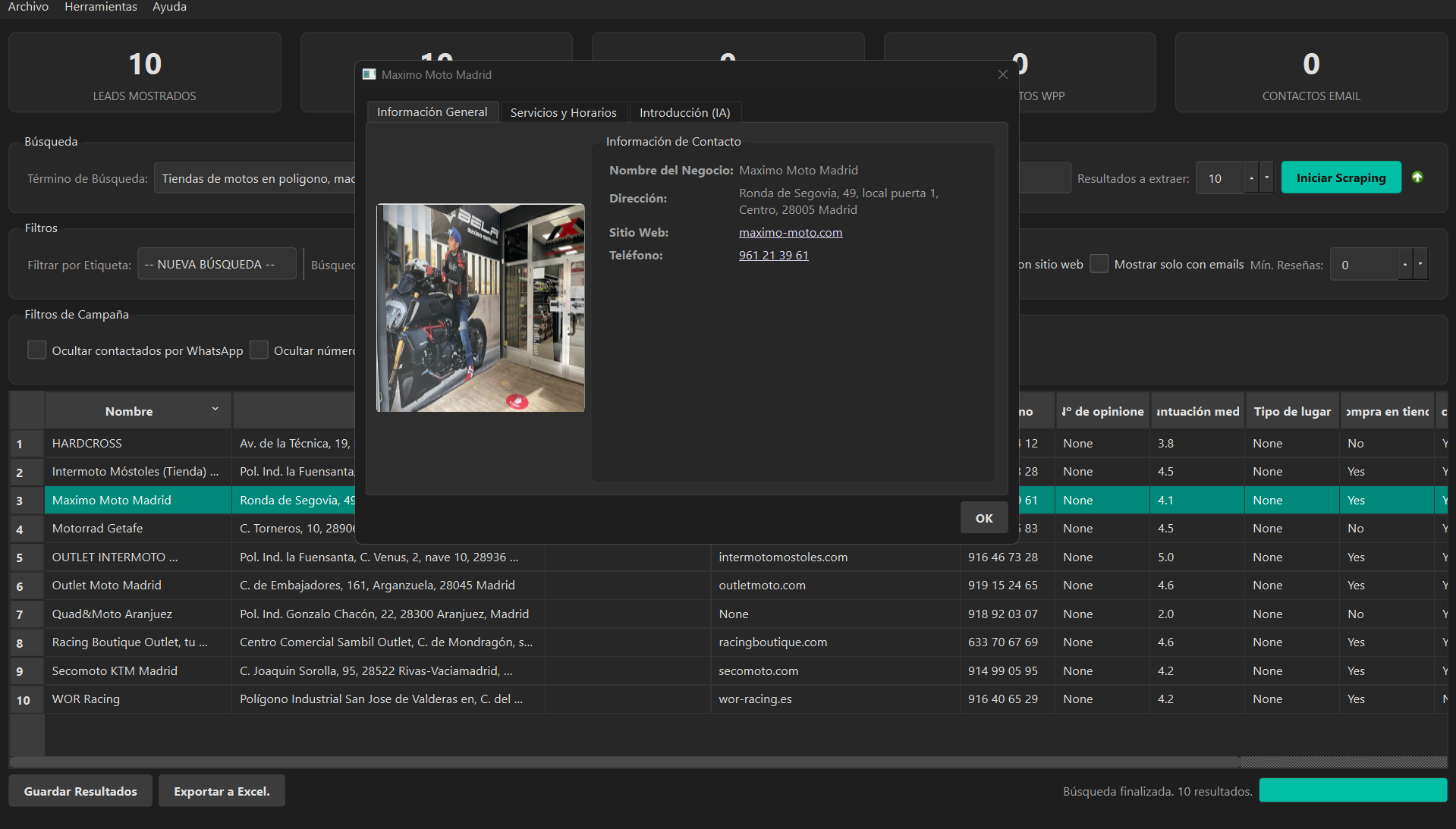
Task: Click the horizontal table scrollbar
Action: coord(624,761)
